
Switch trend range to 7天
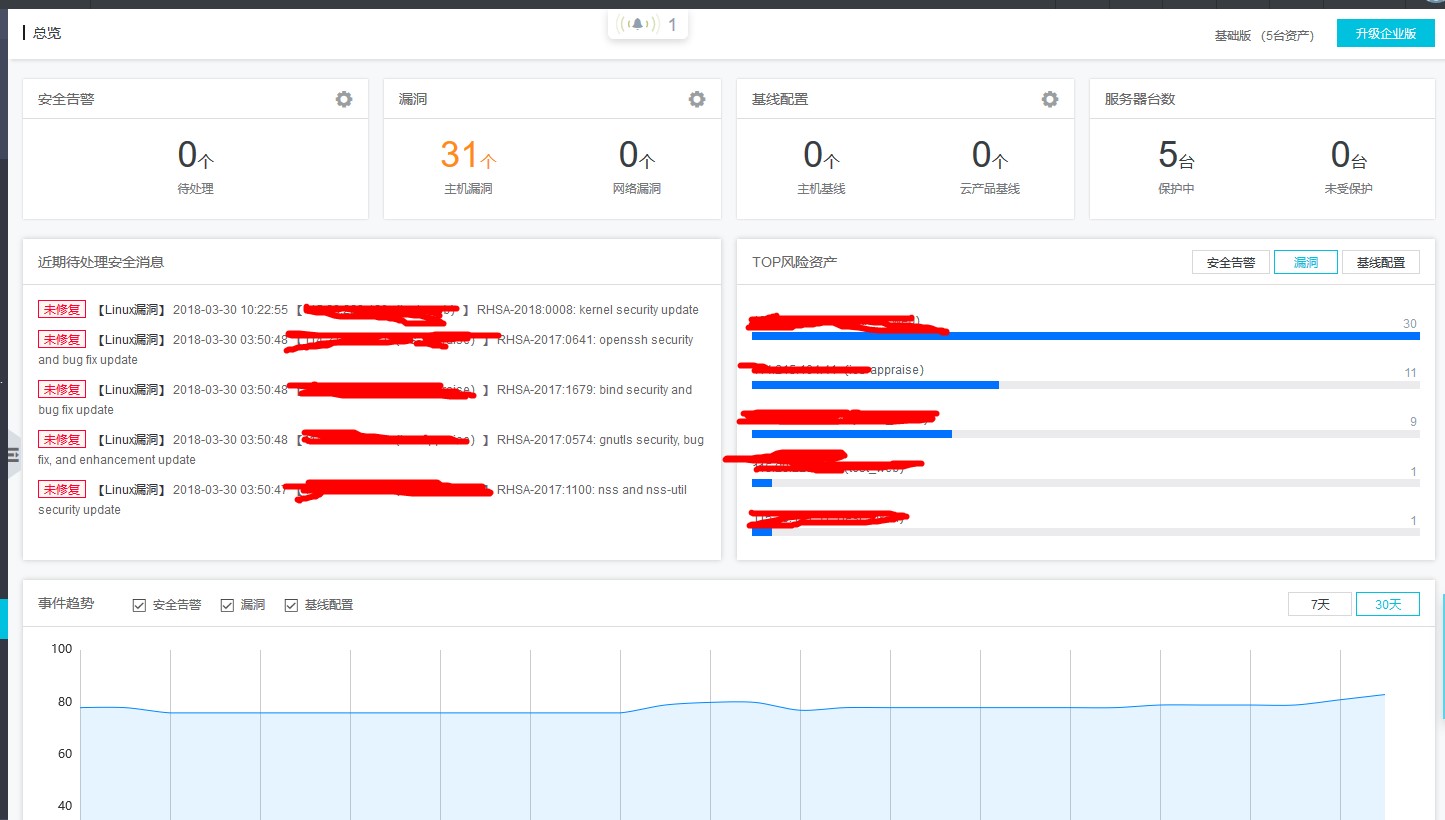1320,605
